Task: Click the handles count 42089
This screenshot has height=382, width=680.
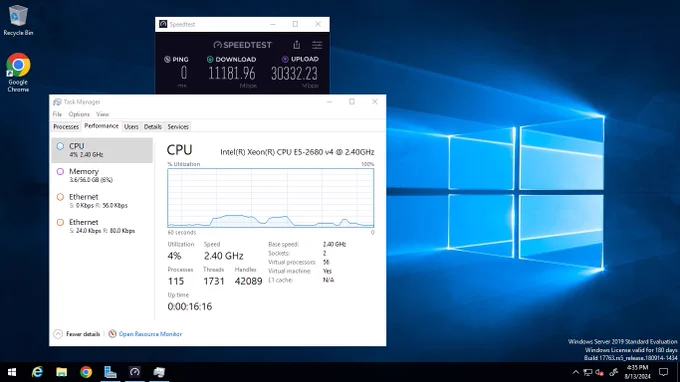Action: click(248, 281)
